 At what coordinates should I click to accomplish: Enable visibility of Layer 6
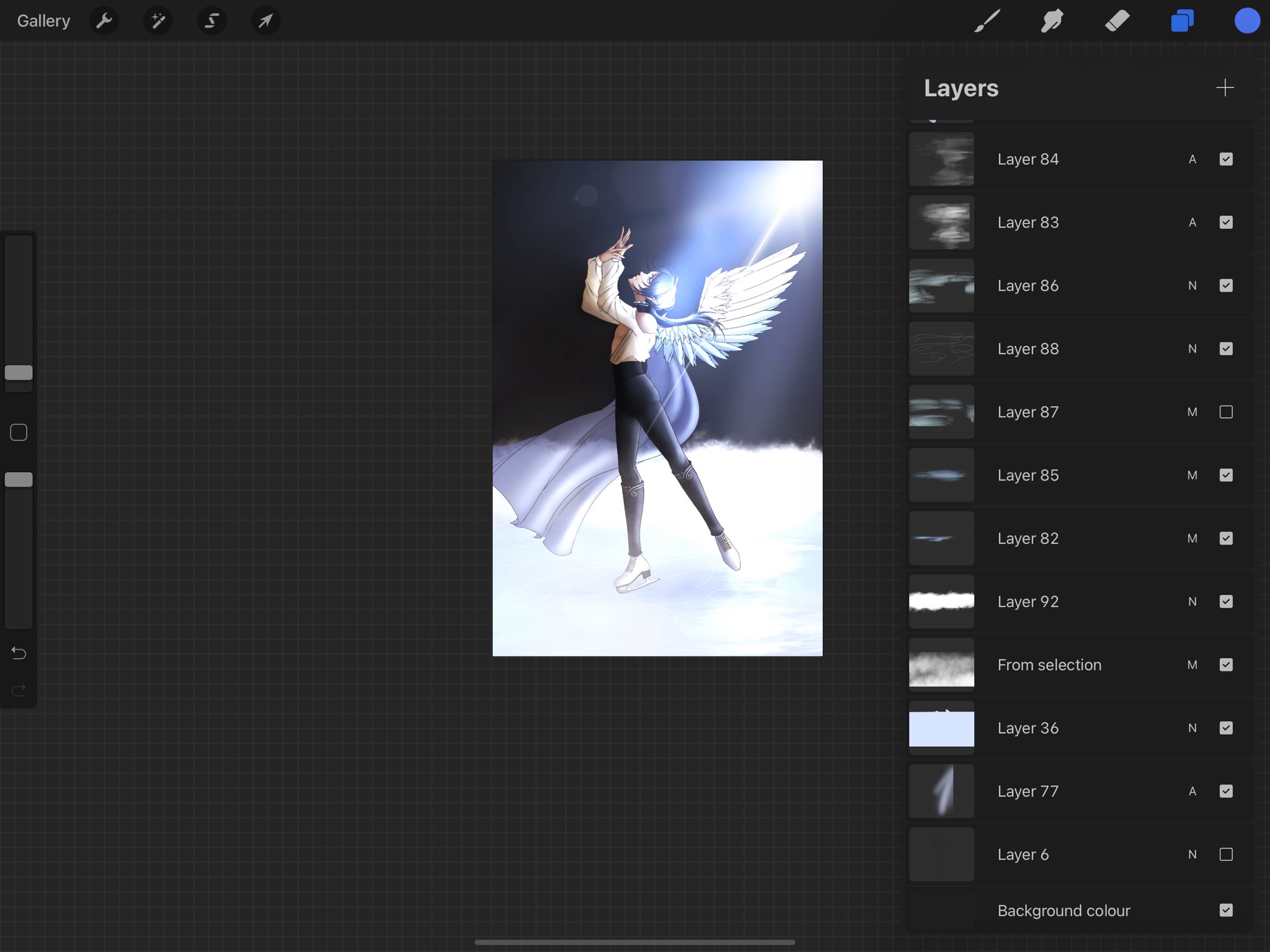click(1226, 855)
